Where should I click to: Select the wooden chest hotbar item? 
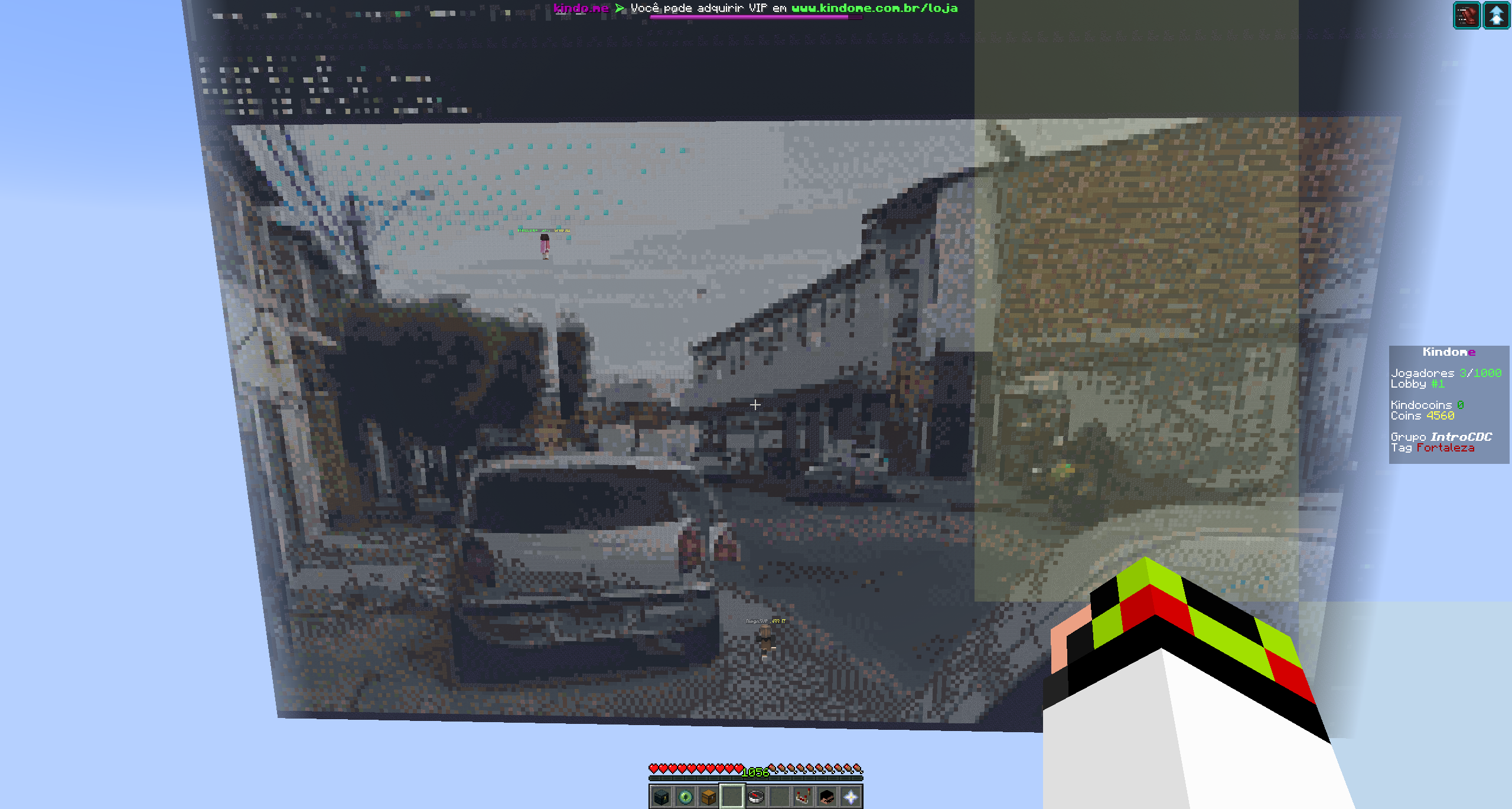(709, 797)
